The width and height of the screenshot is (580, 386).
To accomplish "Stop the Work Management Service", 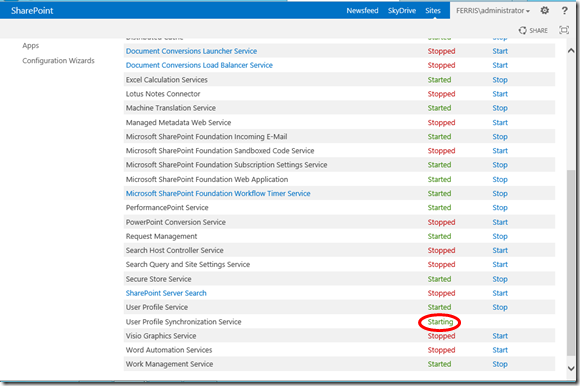I will pyautogui.click(x=500, y=364).
